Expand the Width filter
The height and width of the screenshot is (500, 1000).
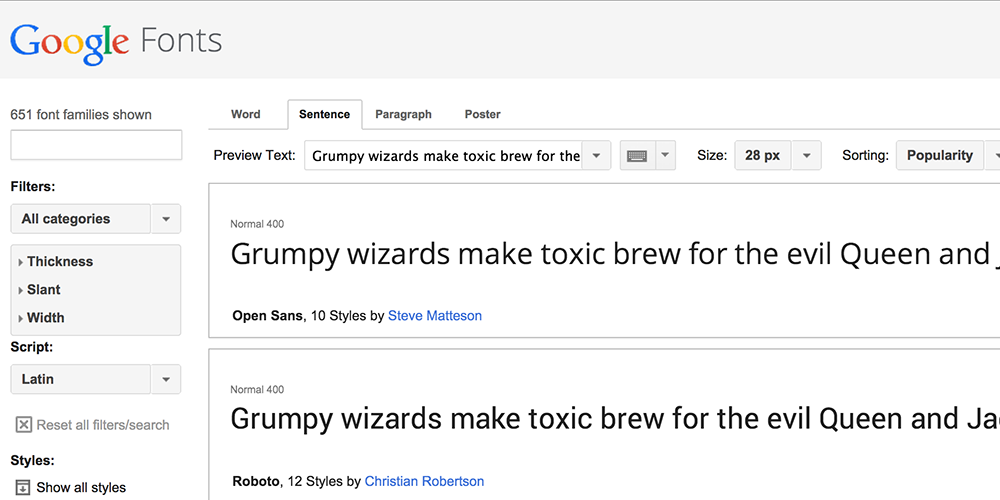coord(41,318)
